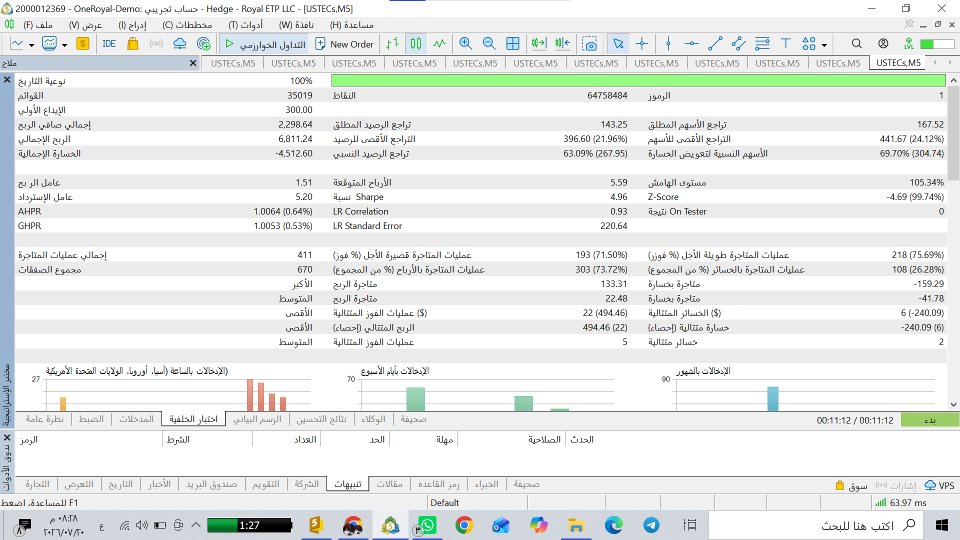Click the Zoom In magnifier
The image size is (960, 540).
tap(465, 43)
